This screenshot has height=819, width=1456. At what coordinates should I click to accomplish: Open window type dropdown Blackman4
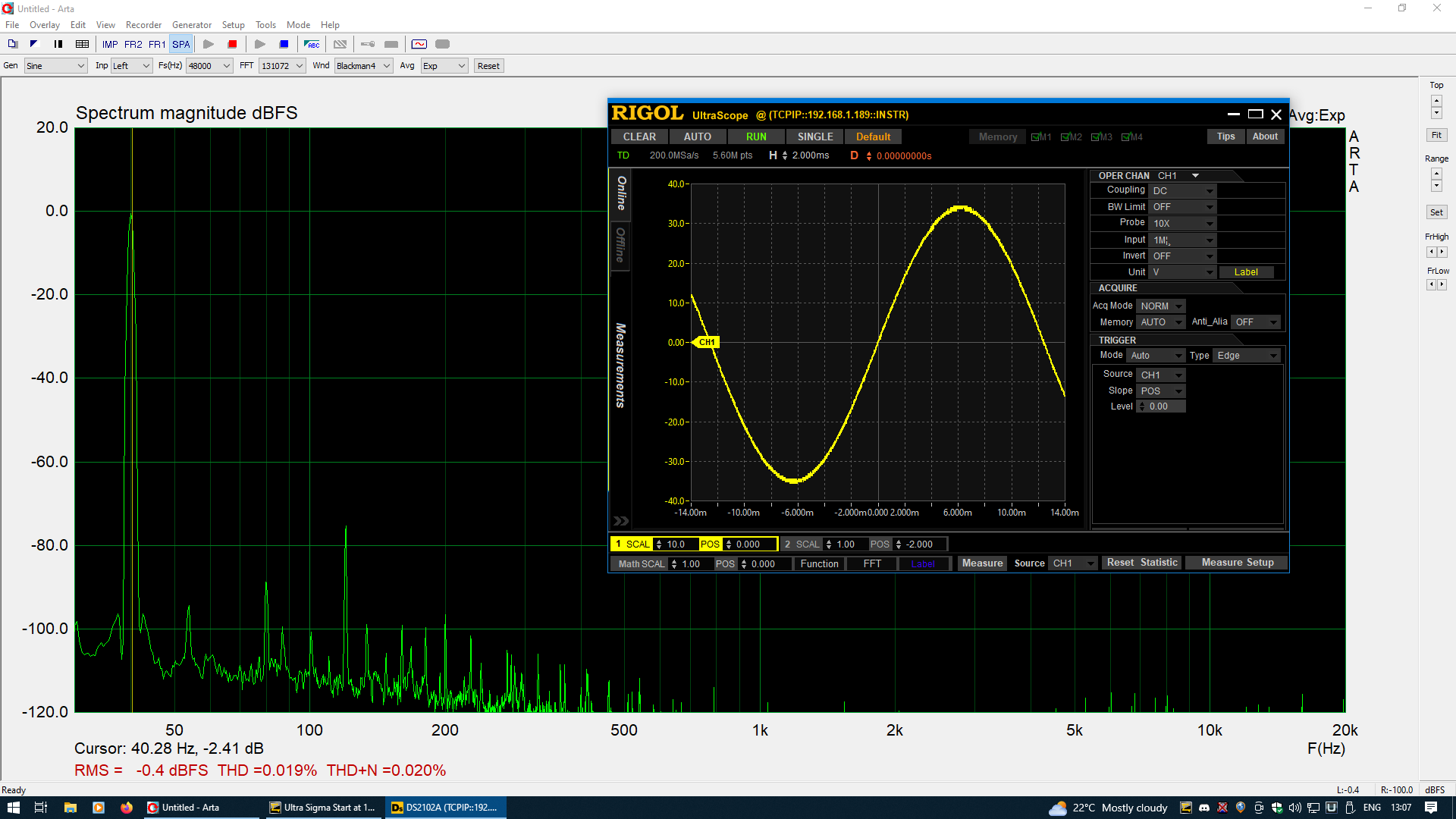(363, 66)
